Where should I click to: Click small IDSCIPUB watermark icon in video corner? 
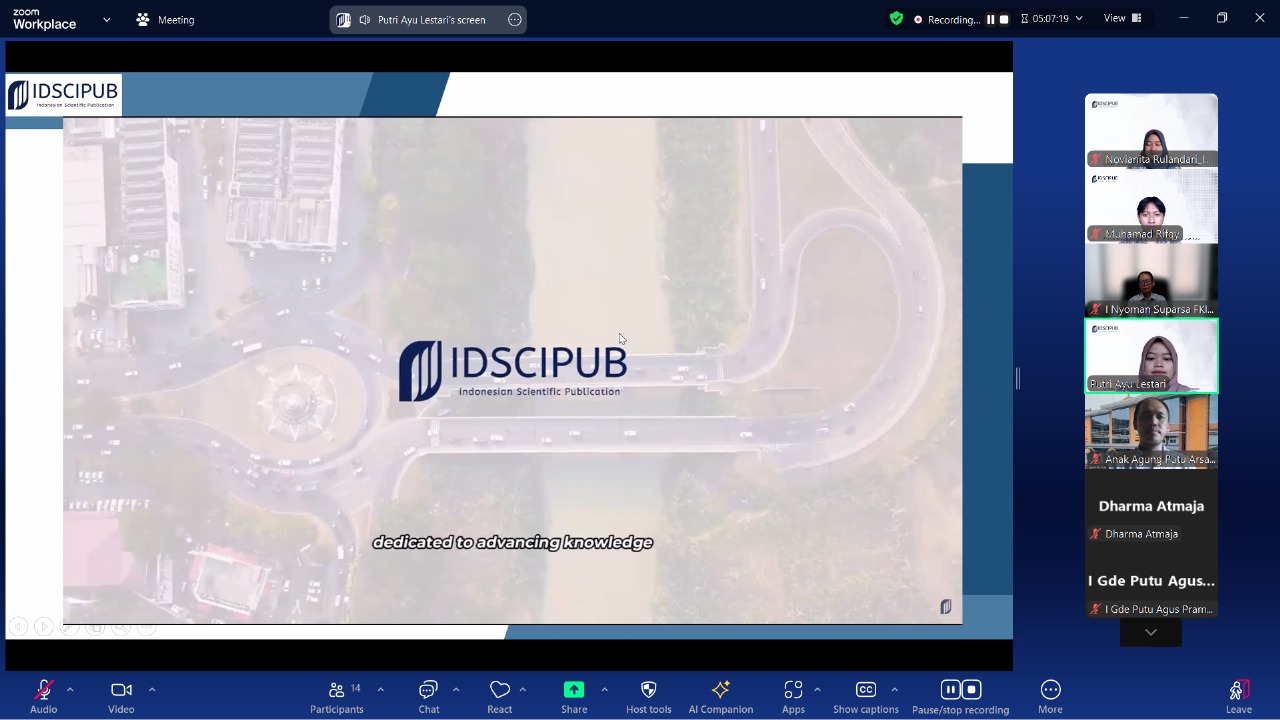coord(945,607)
